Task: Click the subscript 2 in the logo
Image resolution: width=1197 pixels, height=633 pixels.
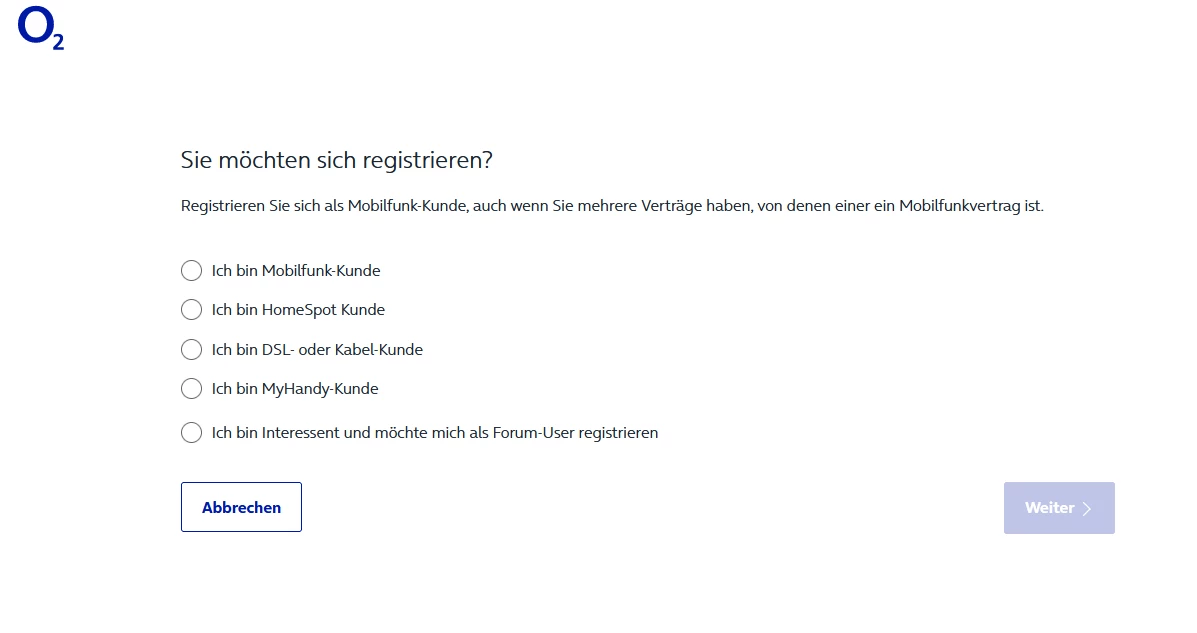Action: pyautogui.click(x=58, y=42)
